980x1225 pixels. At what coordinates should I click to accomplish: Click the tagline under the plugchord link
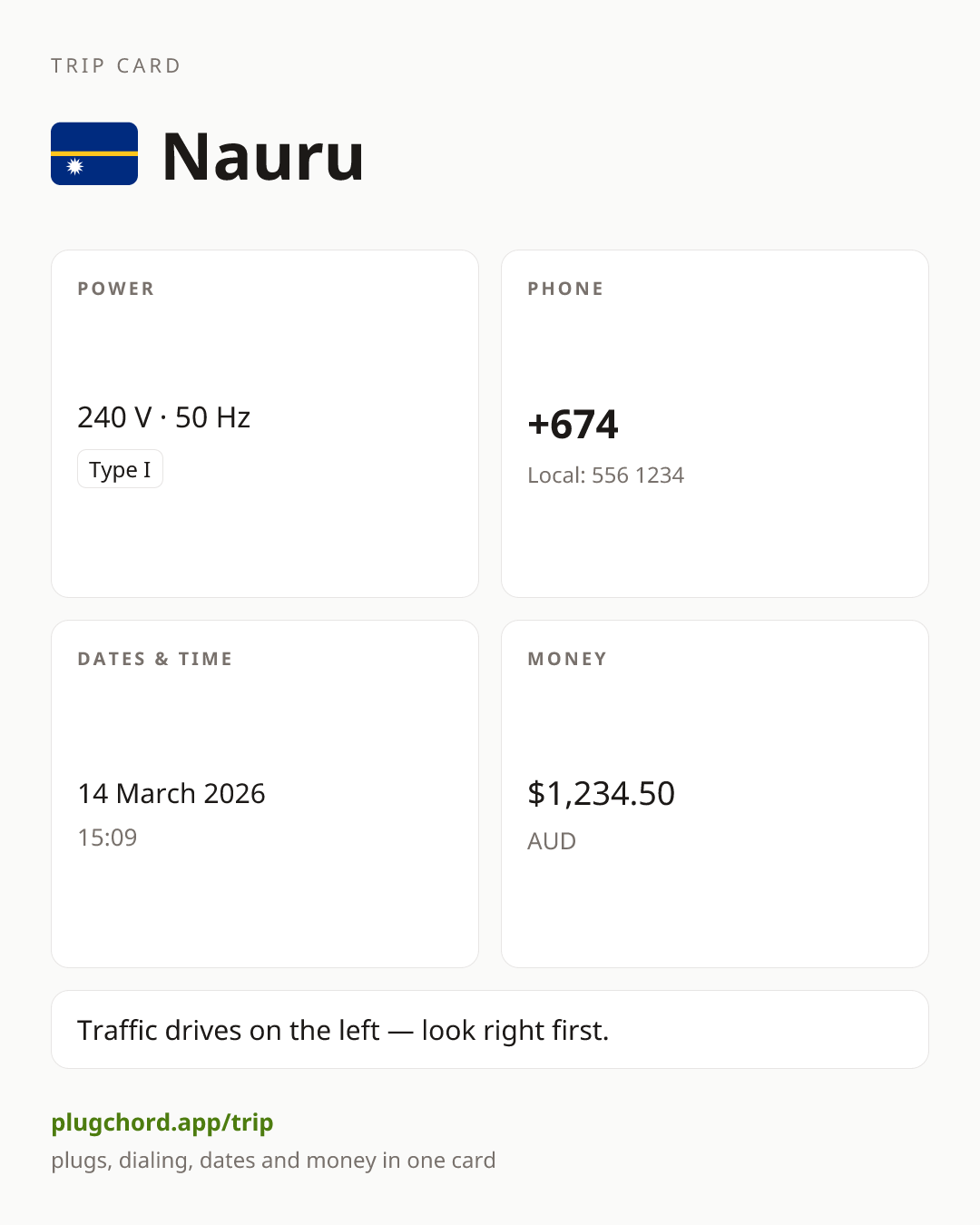point(273,1161)
